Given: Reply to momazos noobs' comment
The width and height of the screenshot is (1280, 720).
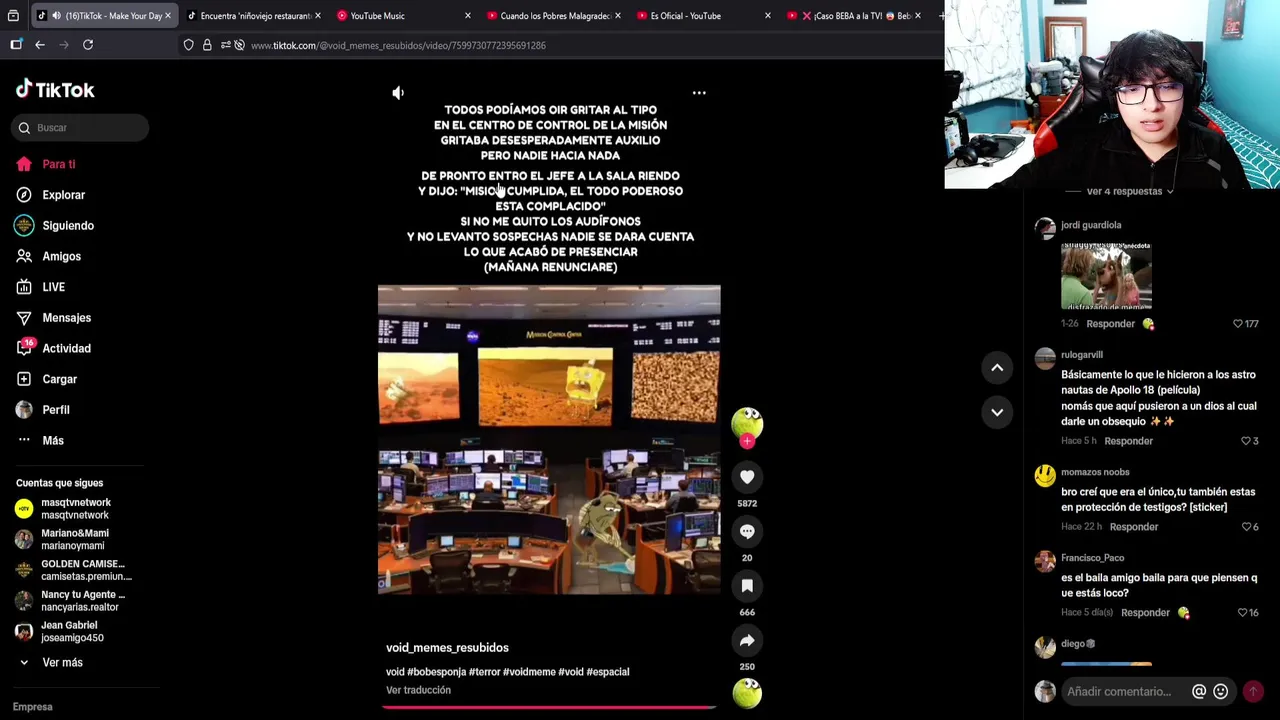Looking at the screenshot, I should coord(1134,527).
